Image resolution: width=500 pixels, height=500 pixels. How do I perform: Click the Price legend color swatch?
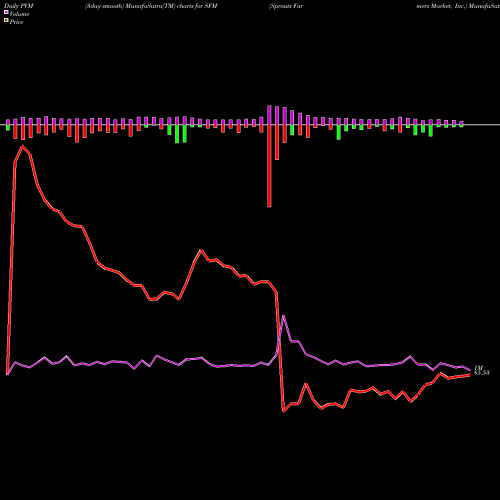tap(6, 21)
